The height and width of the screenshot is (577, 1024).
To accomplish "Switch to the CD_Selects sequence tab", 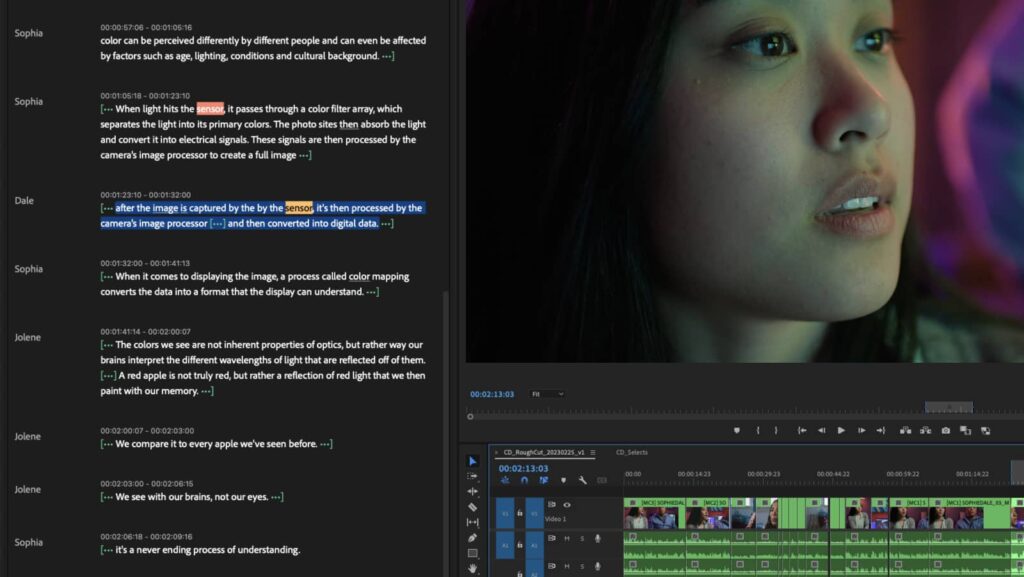I will (631, 453).
